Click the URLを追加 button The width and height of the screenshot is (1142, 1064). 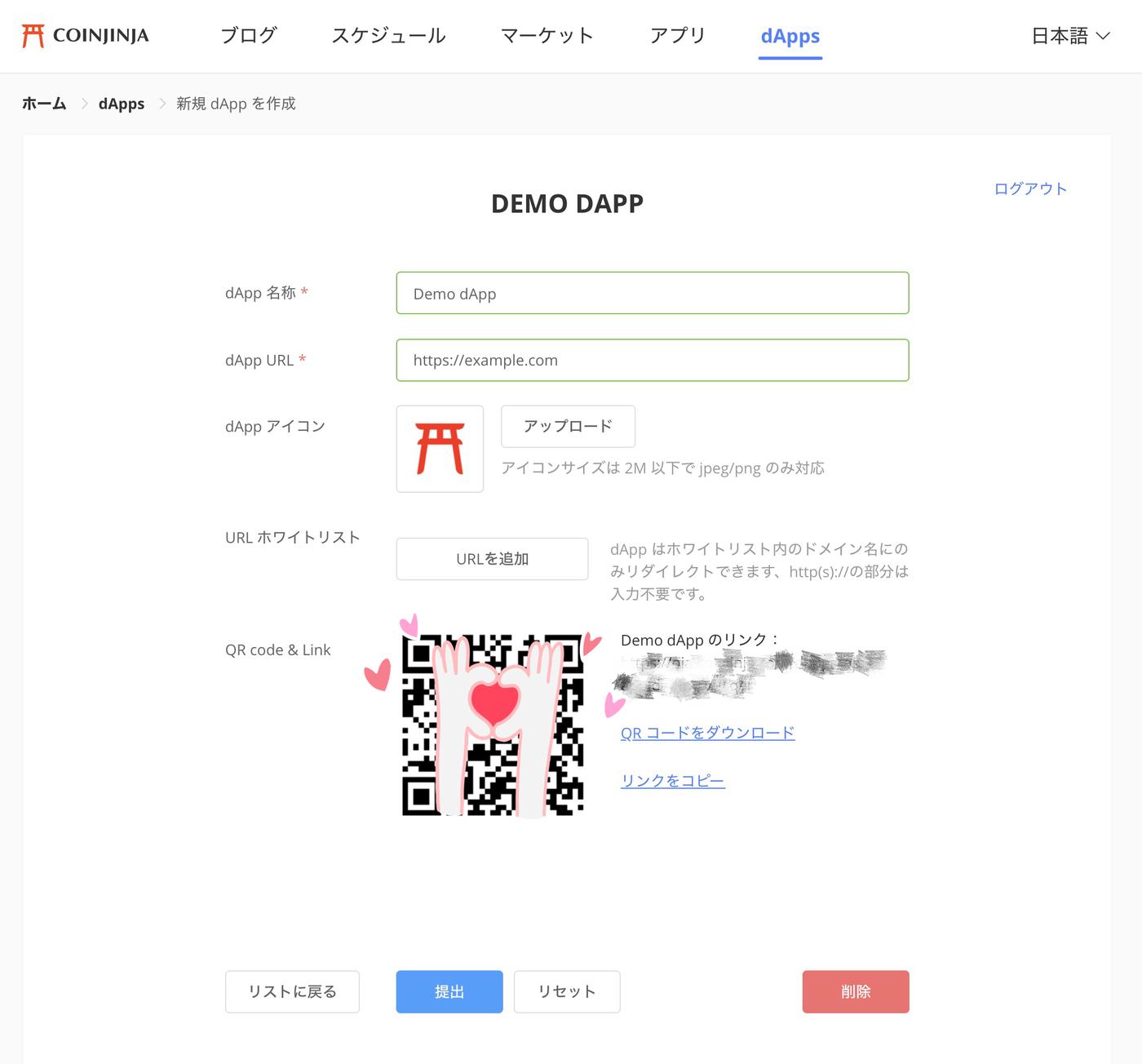click(x=492, y=559)
